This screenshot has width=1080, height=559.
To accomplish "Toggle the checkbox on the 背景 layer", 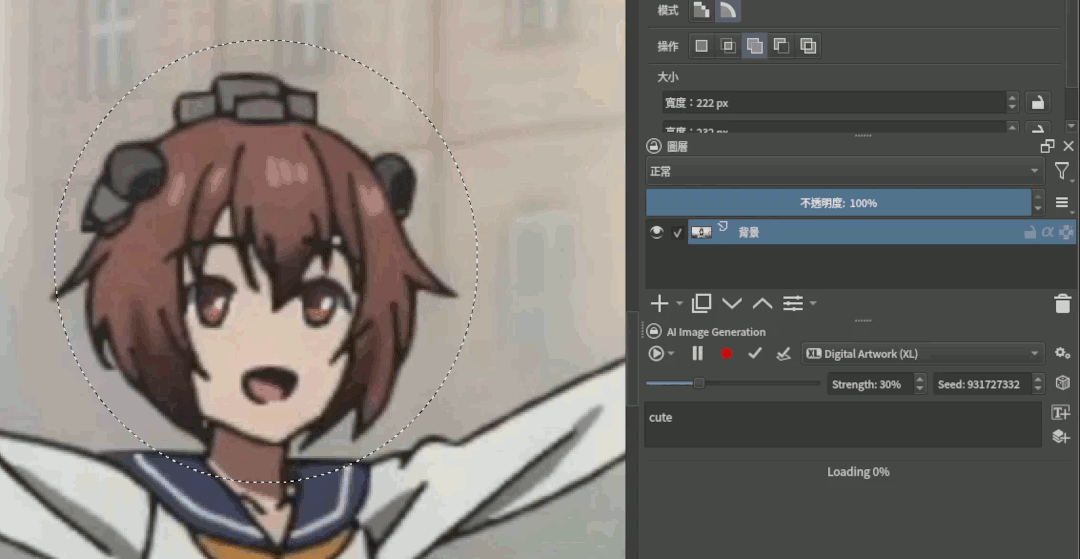I will [x=677, y=232].
